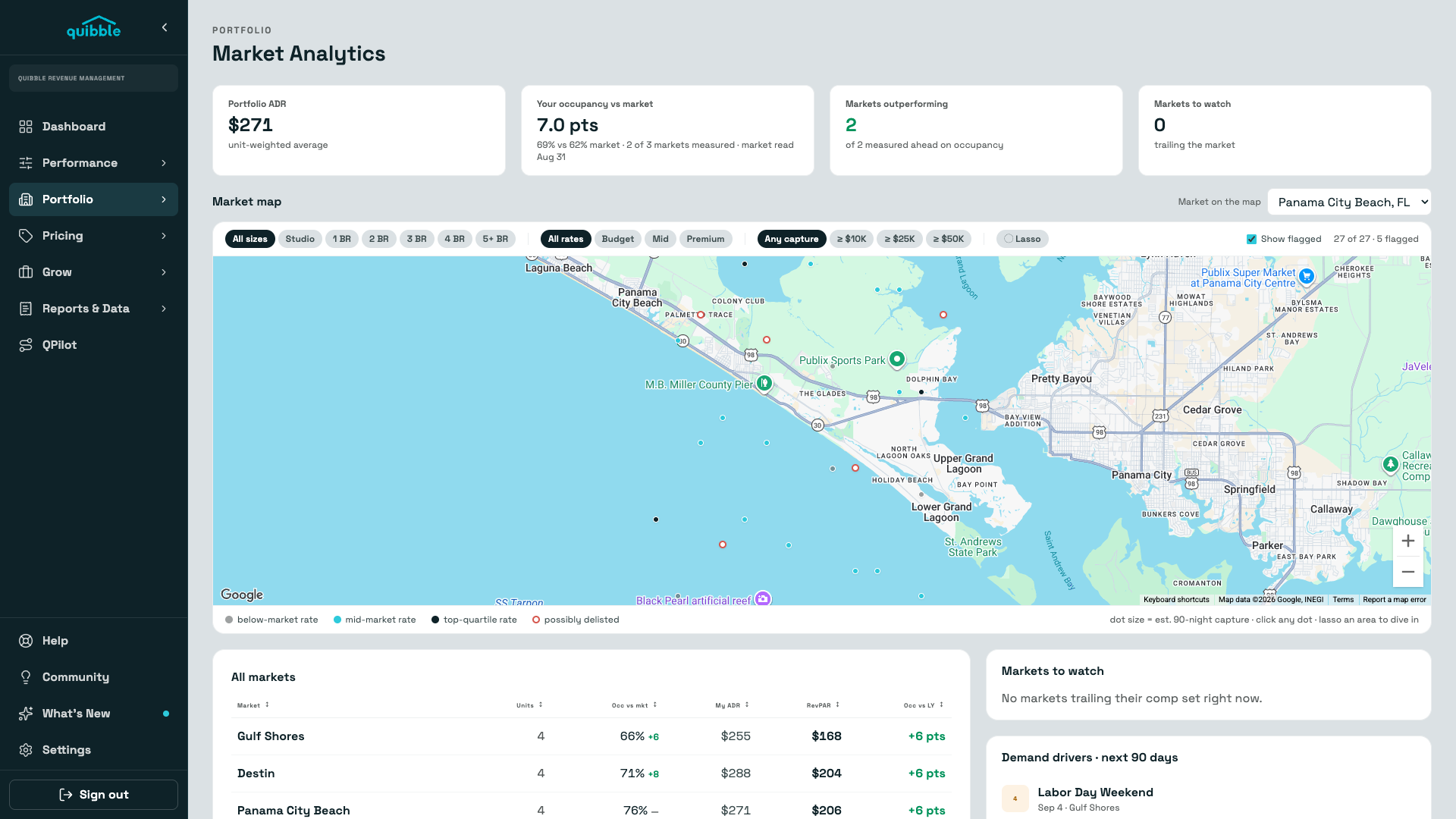Click the Portfolio ADR $271 card
Screen dimensions: 1456x819
pos(359,130)
